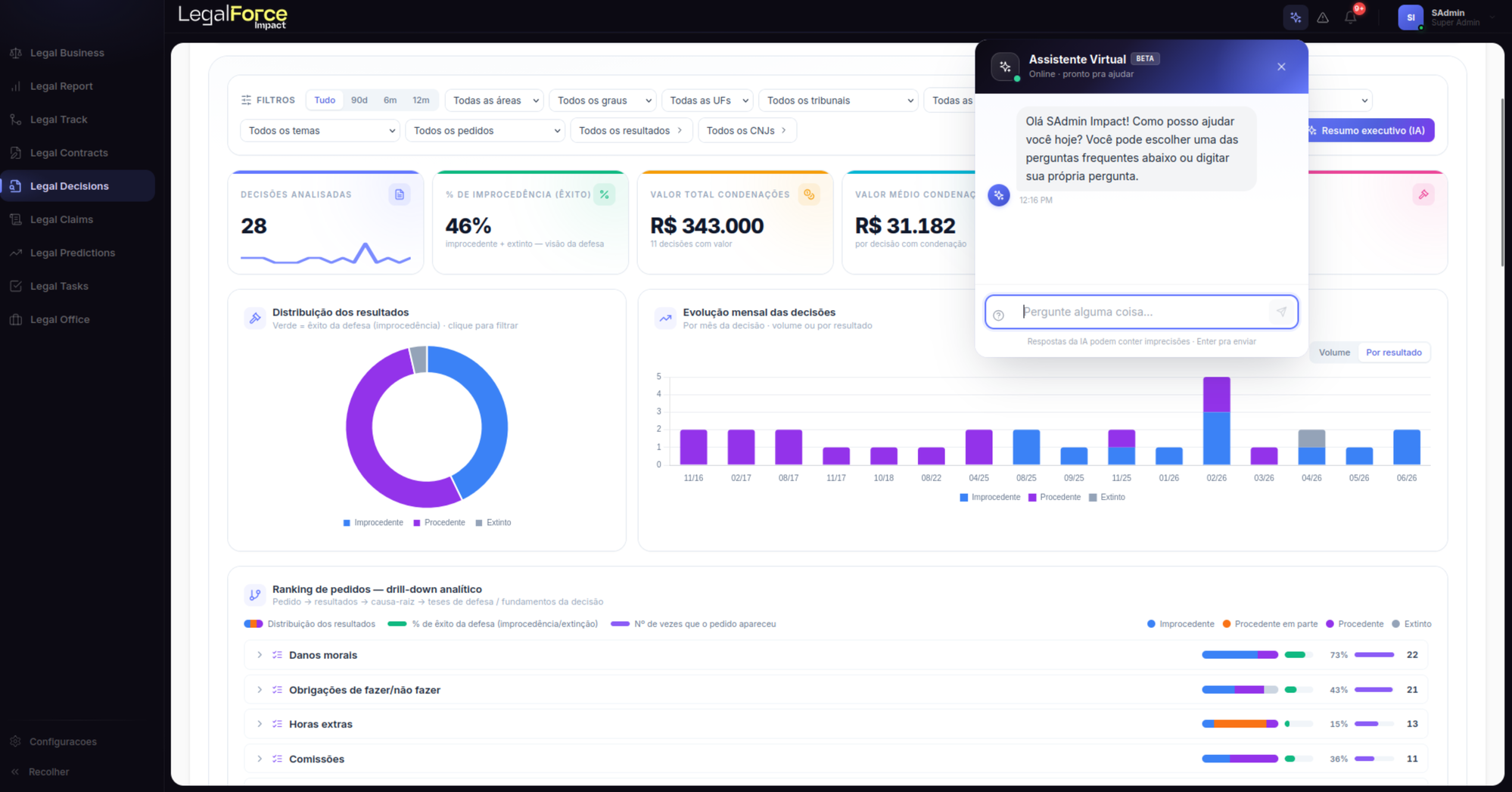Click the Evolução mensal trend icon
This screenshot has width=1512, height=792.
tap(665, 318)
